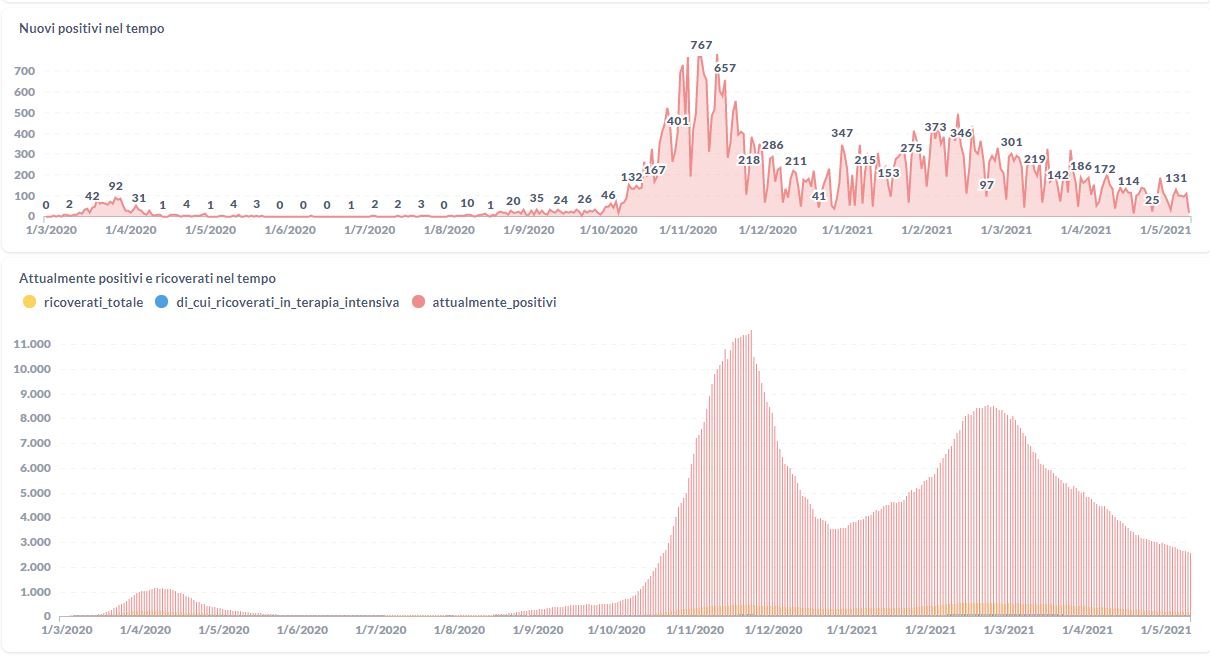The image size is (1210, 657).
Task: Click the 657 data point label
Action: [x=725, y=68]
